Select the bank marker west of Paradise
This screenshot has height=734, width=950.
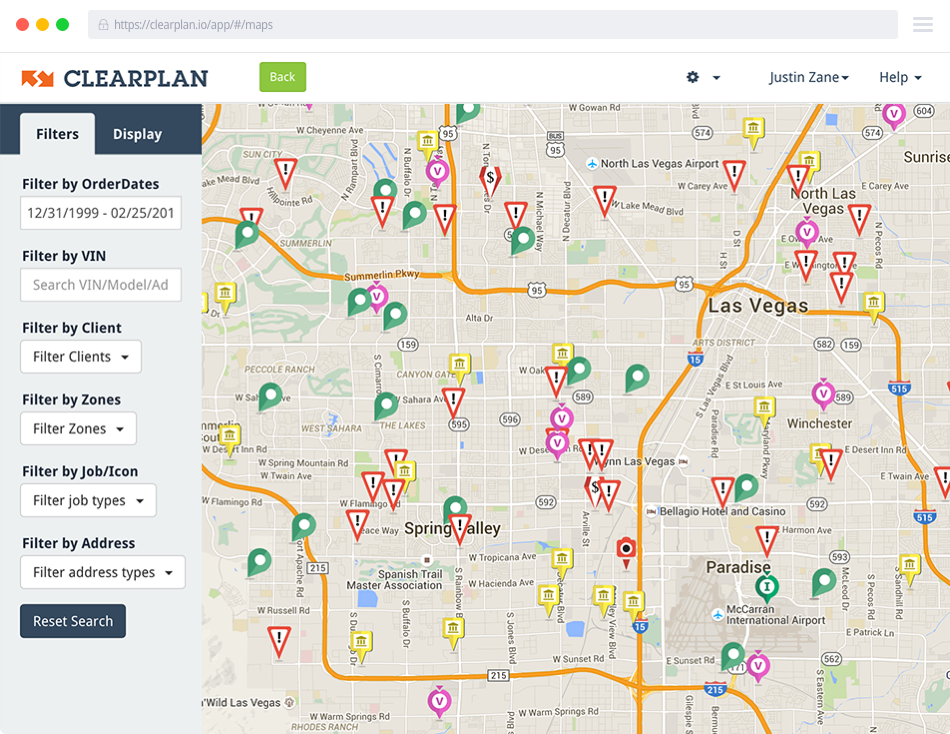point(633,602)
